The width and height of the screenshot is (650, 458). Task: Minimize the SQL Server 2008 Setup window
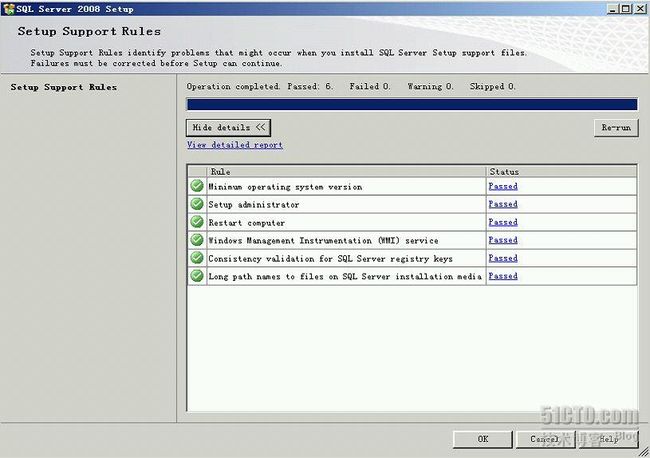click(x=613, y=9)
